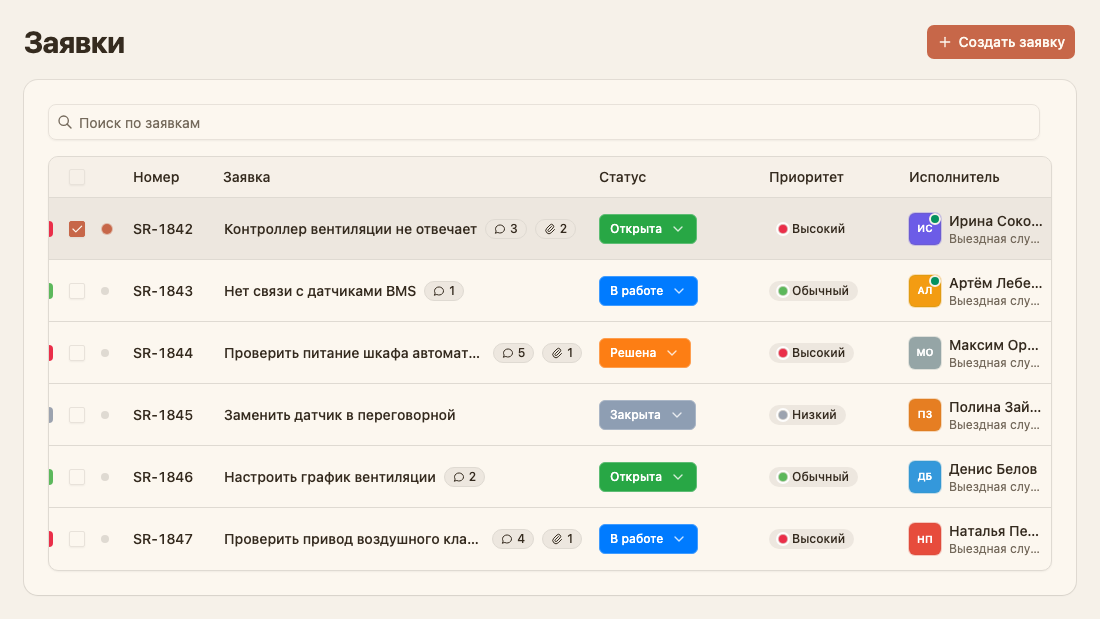Click assignee name Полина Зай...
Screen dimensions: 1100x619
coord(995,407)
